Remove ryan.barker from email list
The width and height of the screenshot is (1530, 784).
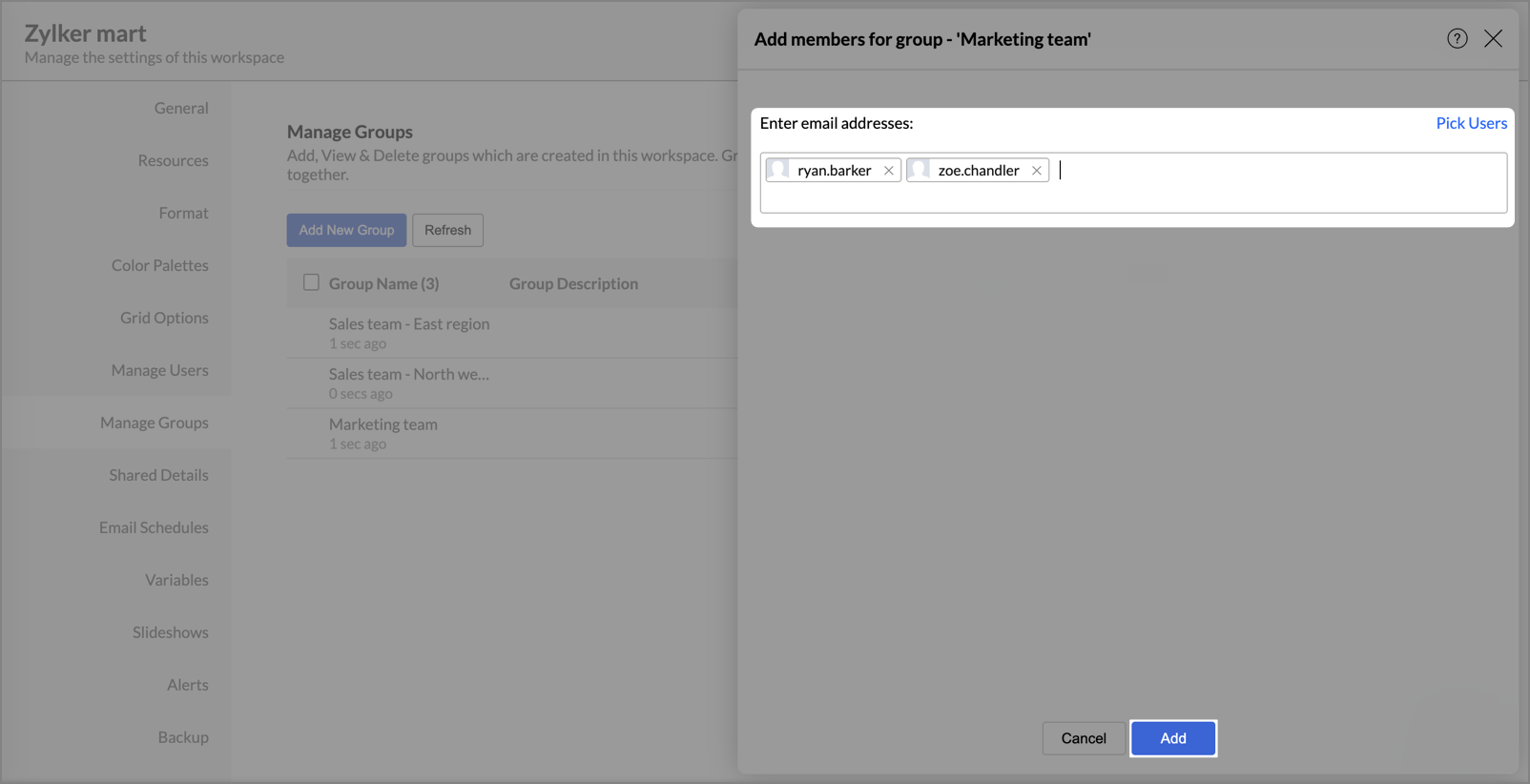888,171
